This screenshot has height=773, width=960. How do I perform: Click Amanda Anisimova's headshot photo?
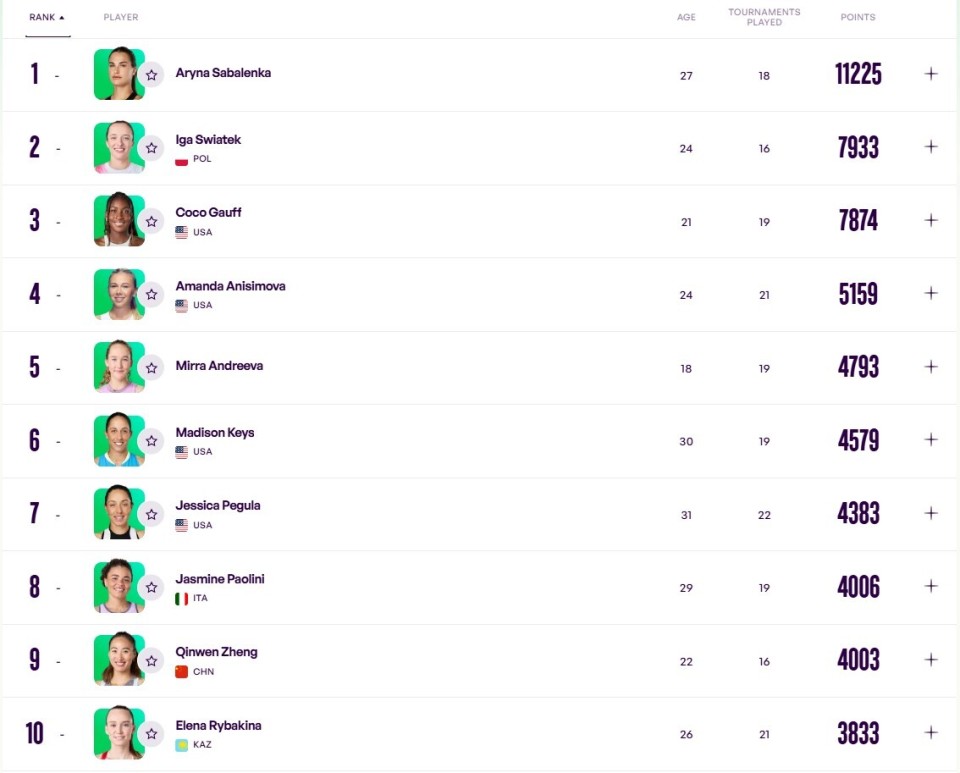pos(119,294)
